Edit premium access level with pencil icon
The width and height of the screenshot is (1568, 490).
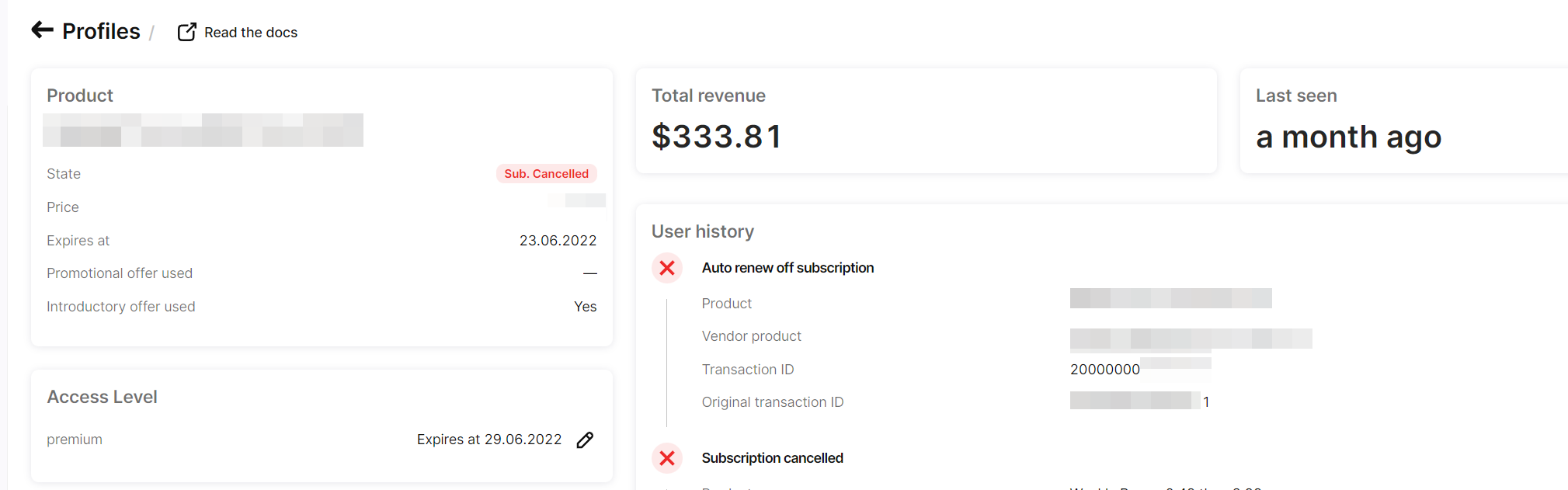click(x=585, y=440)
